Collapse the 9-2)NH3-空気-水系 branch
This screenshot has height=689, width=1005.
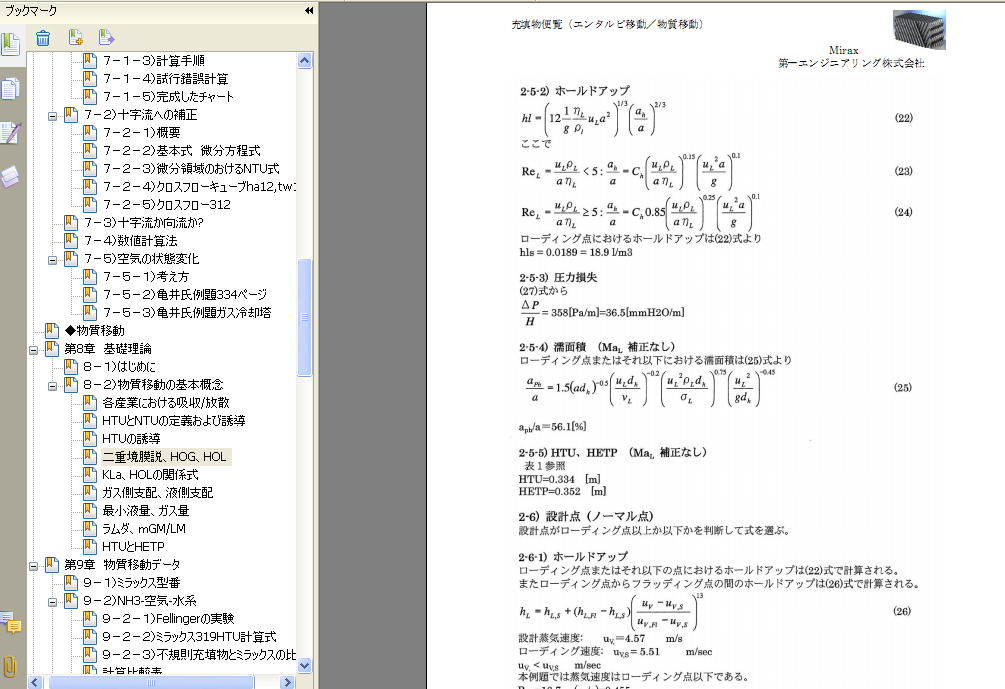[x=53, y=602]
